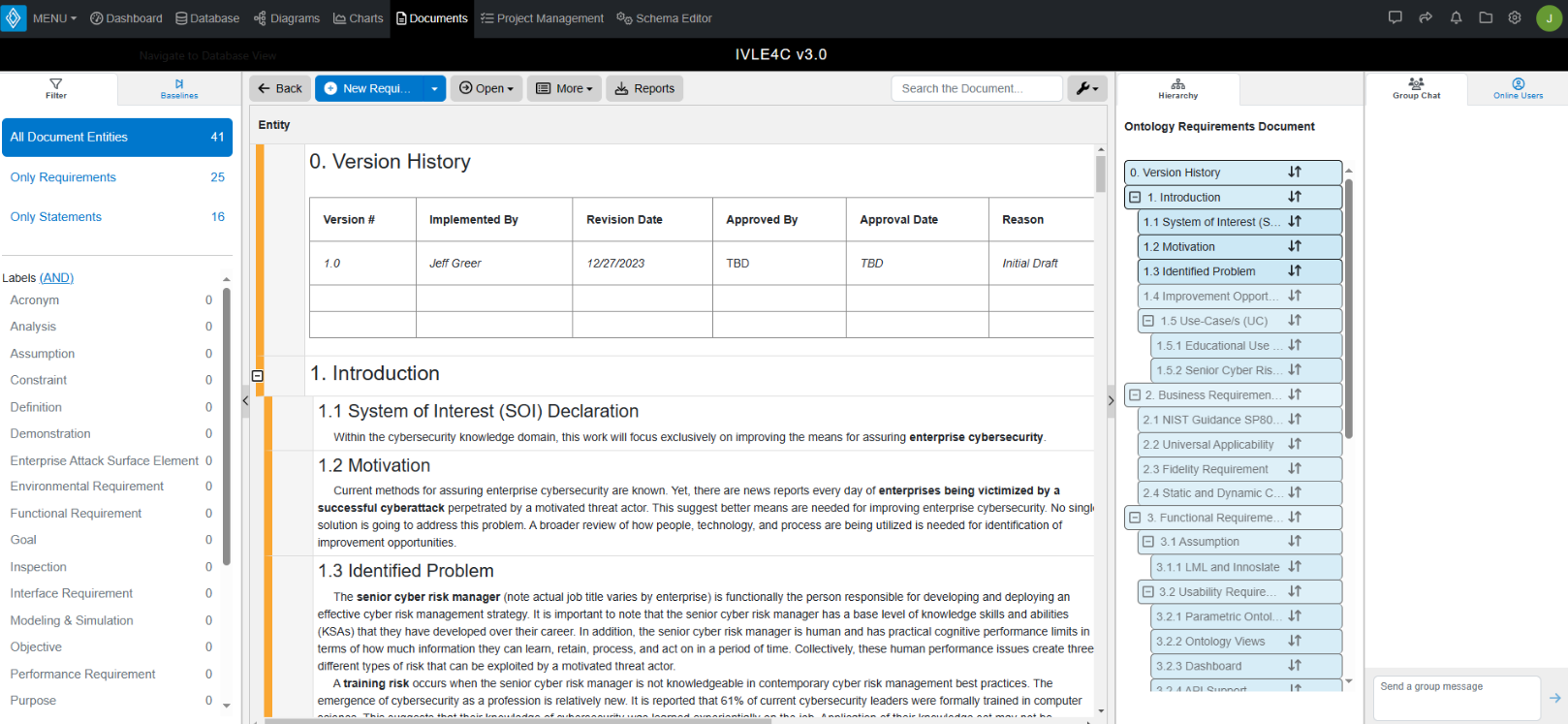Send the group message arrow

click(1554, 698)
